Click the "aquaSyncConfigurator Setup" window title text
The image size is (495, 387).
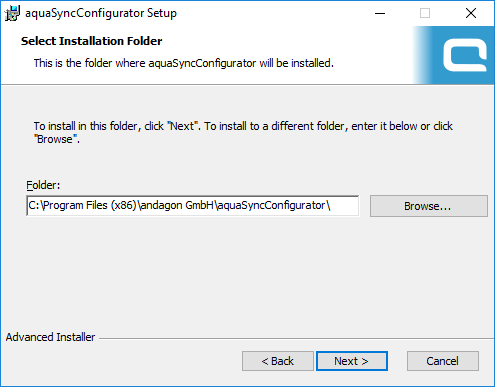point(101,13)
